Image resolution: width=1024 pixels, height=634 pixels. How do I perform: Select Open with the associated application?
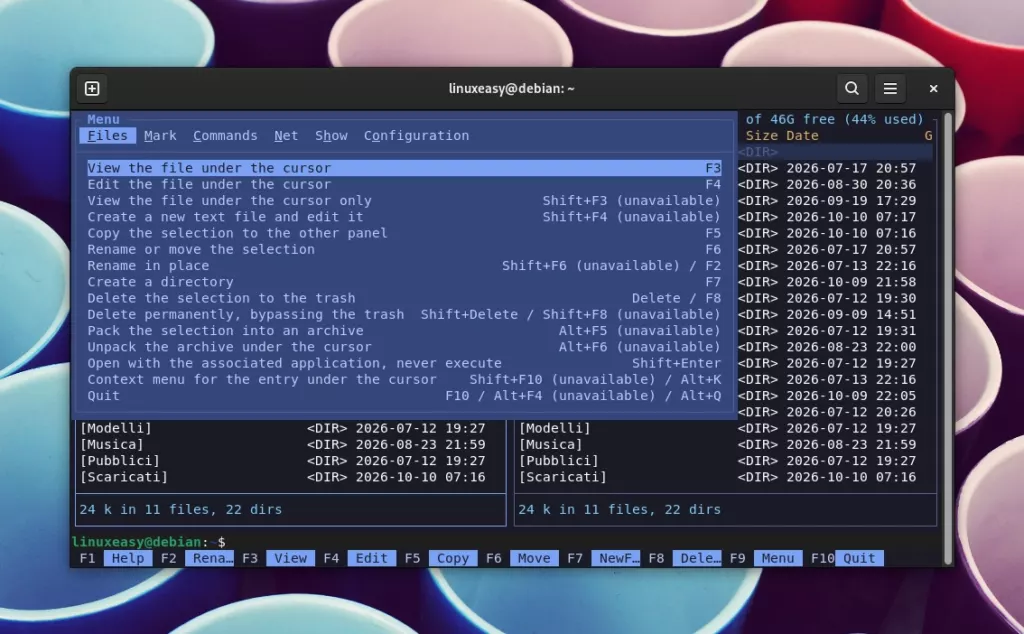404,363
